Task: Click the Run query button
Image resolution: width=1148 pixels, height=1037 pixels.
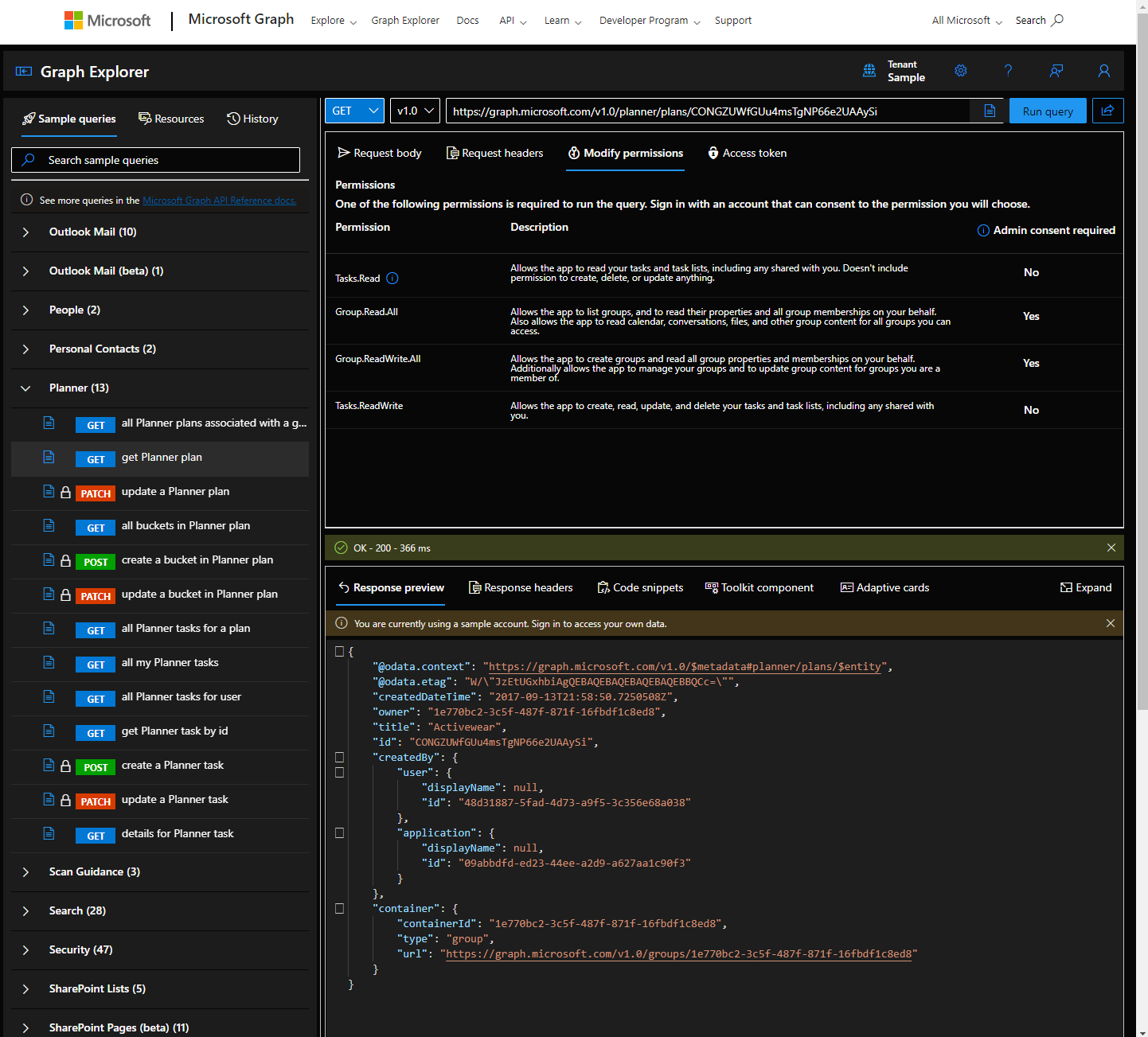Action: (1048, 111)
